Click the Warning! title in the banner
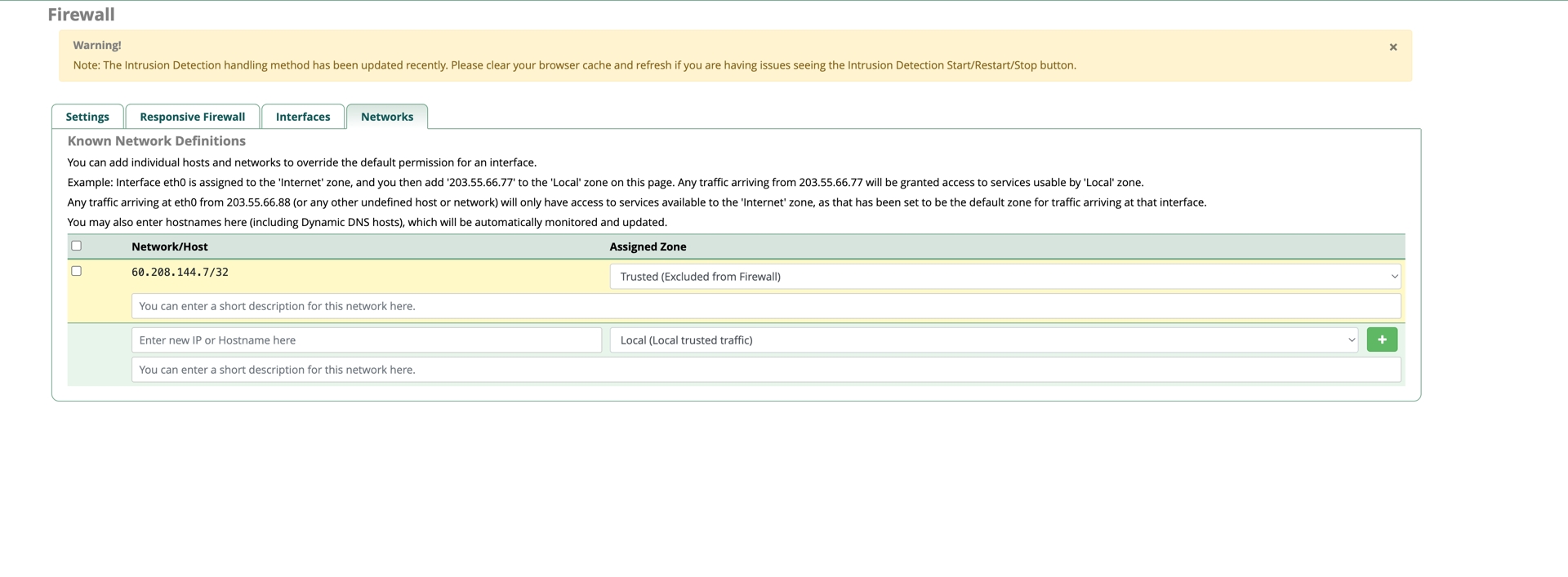Screen dimensions: 1568x577 [97, 46]
